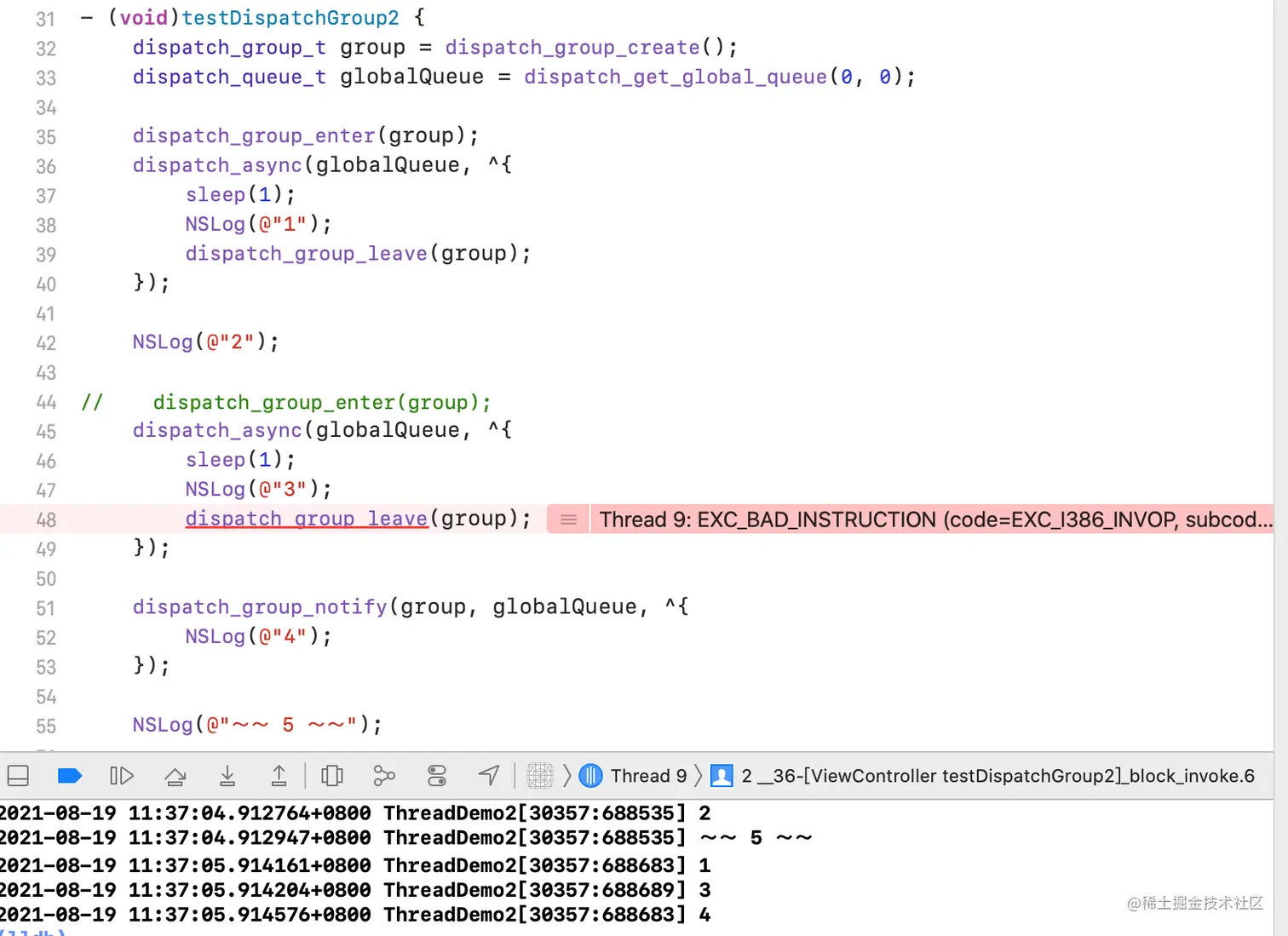The height and width of the screenshot is (936, 1288).
Task: Click the stack frame person icon
Action: point(722,776)
